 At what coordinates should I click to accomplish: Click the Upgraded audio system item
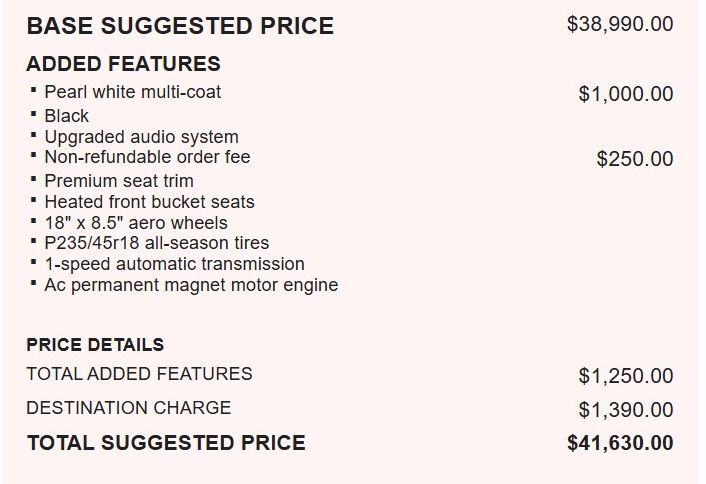point(141,137)
